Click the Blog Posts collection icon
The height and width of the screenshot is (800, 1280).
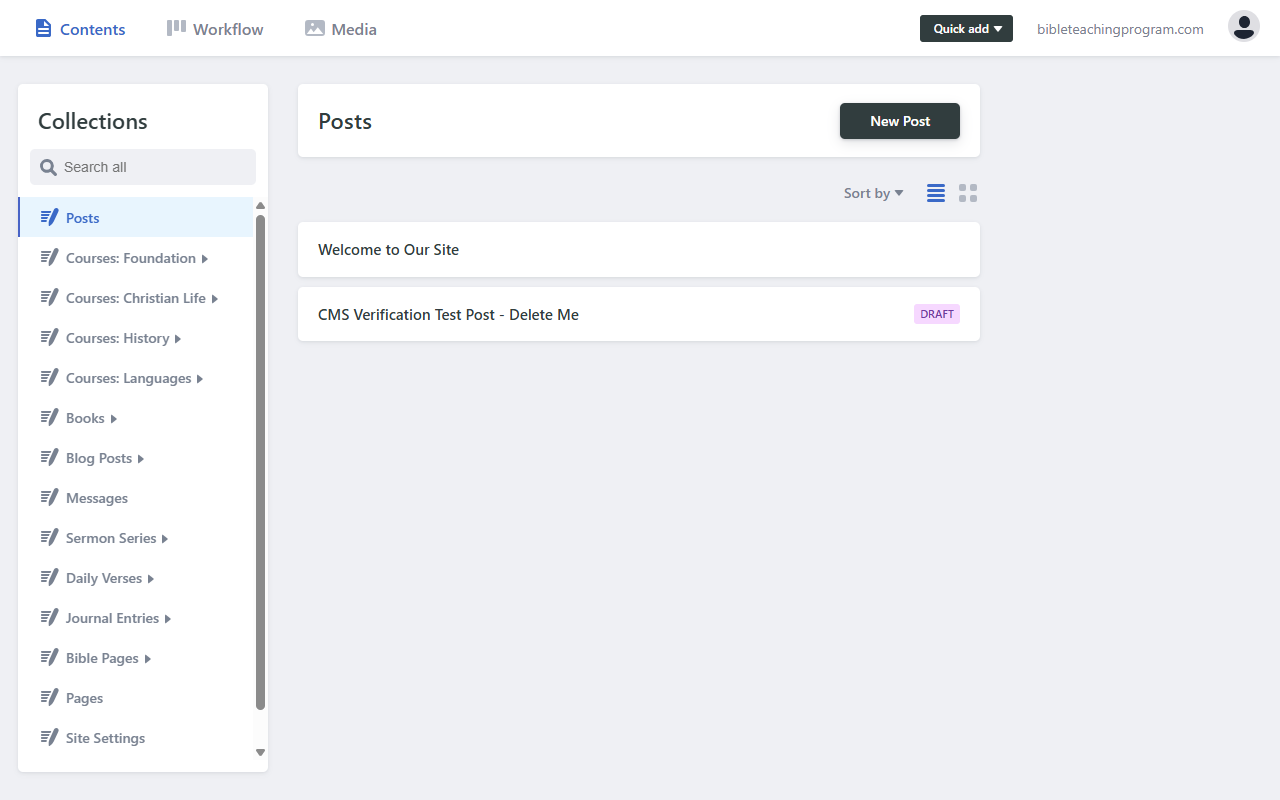coord(50,457)
